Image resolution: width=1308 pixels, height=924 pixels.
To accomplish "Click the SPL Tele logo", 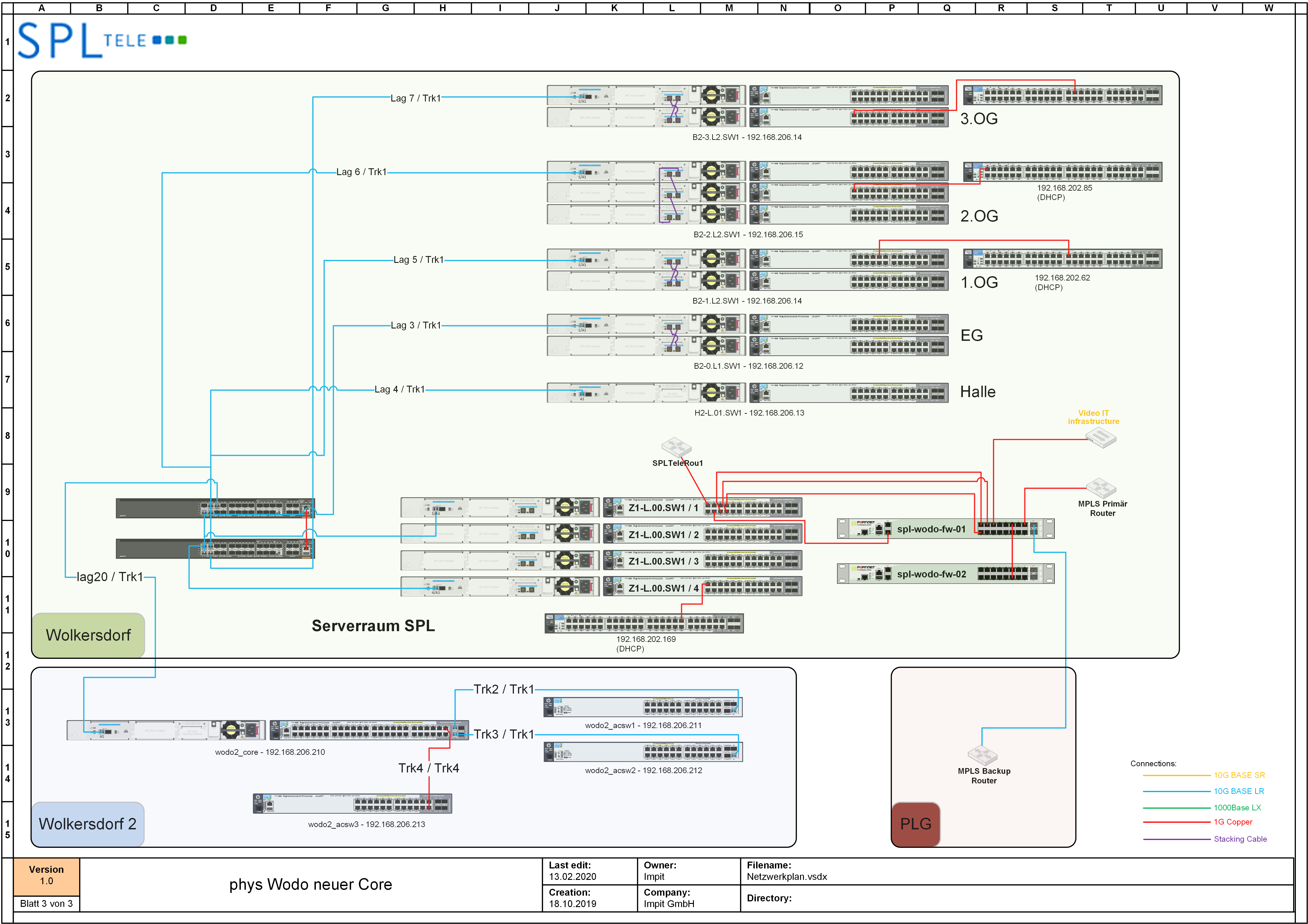I will (x=102, y=40).
